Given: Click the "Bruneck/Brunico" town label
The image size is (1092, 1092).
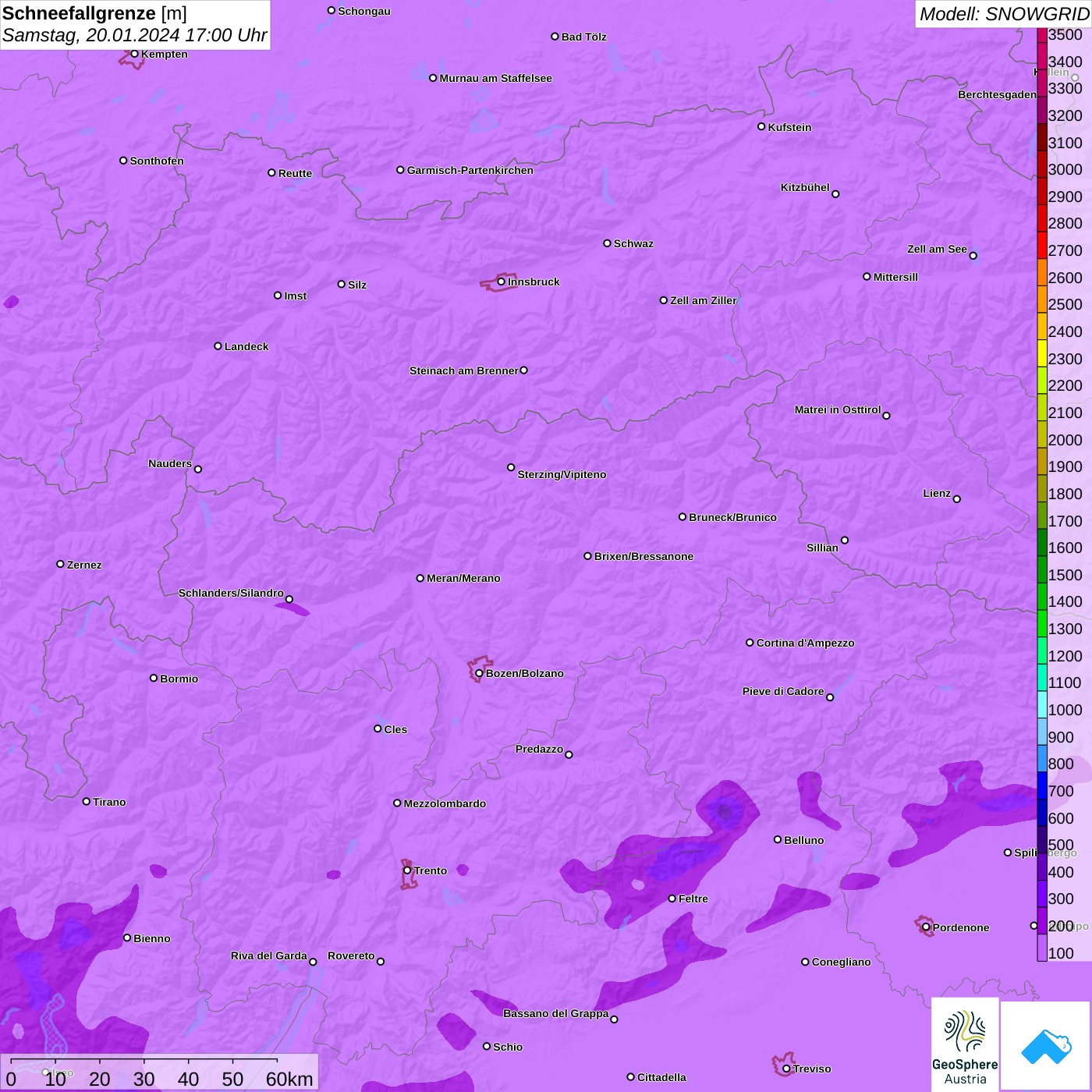Looking at the screenshot, I should pos(732,517).
